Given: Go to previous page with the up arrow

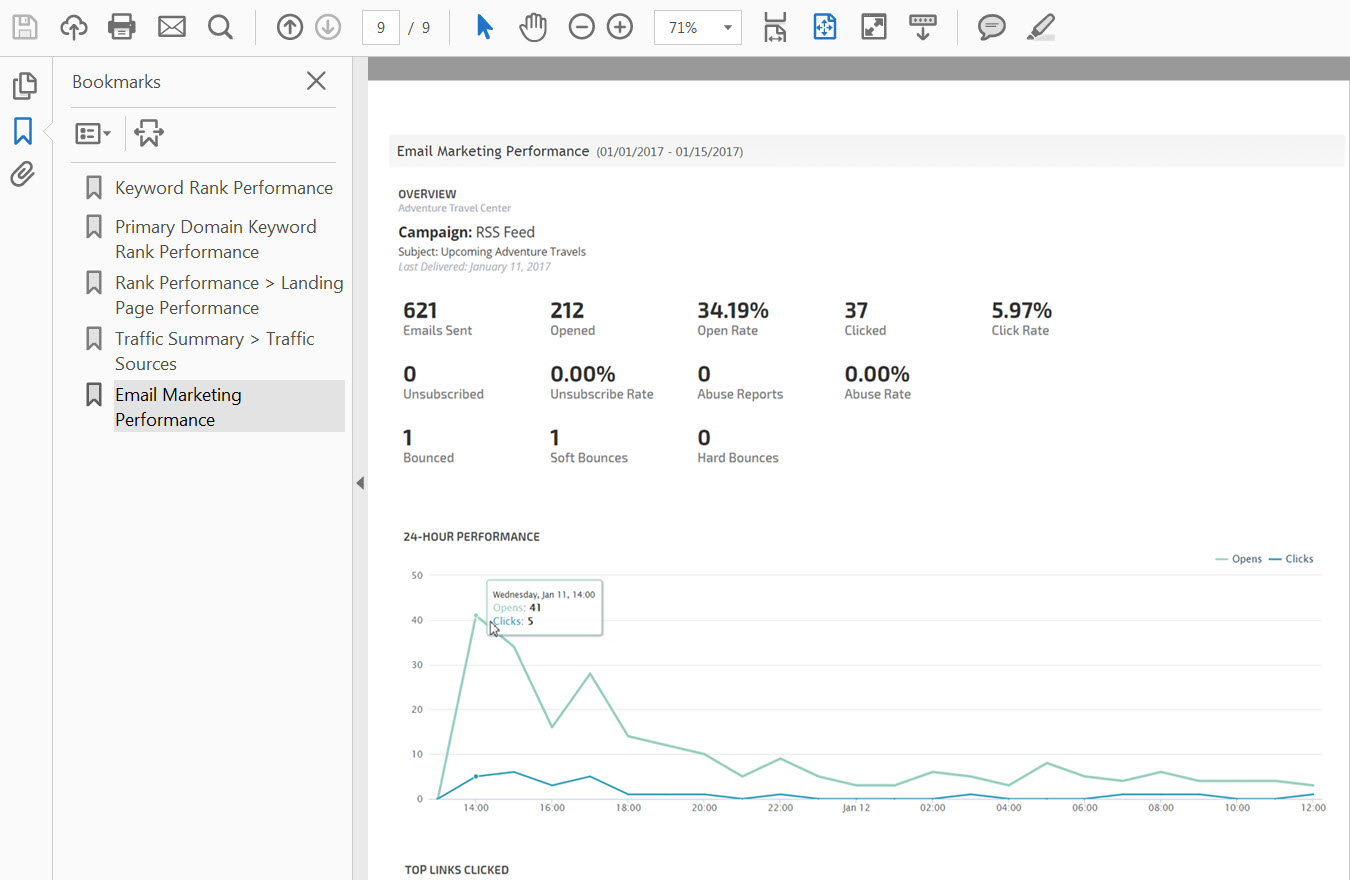Looking at the screenshot, I should click(x=290, y=27).
